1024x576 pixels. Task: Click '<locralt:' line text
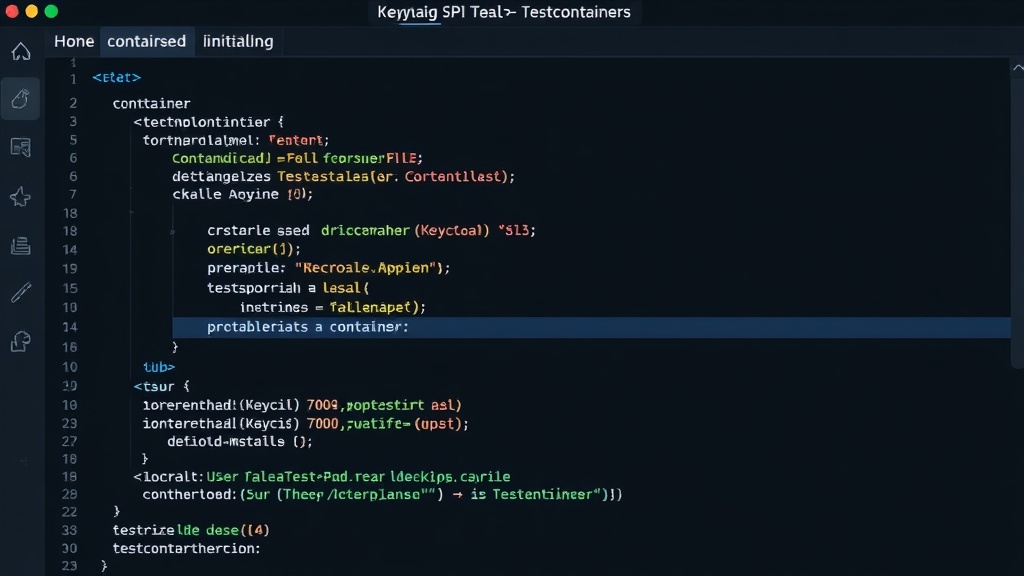coord(168,477)
